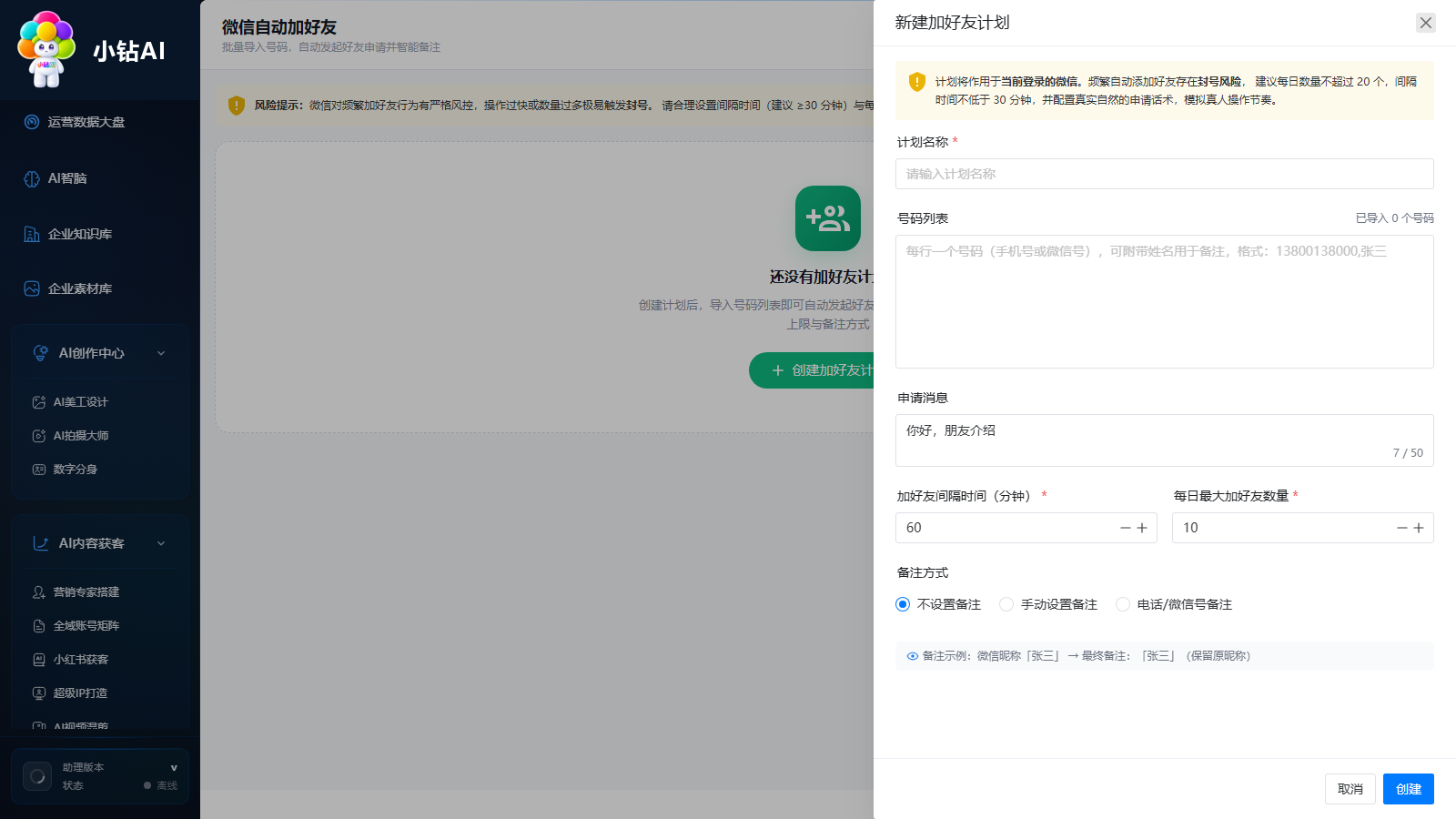1456x819 pixels.
Task: Click the 创建 button
Action: pos(1409,789)
